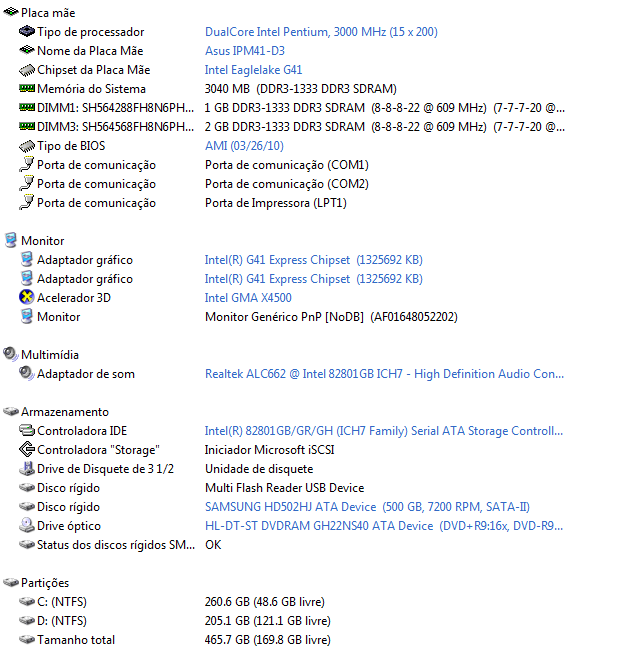The image size is (624, 664).
Task: Select the 'Armazenamento' section heading
Action: point(65,412)
